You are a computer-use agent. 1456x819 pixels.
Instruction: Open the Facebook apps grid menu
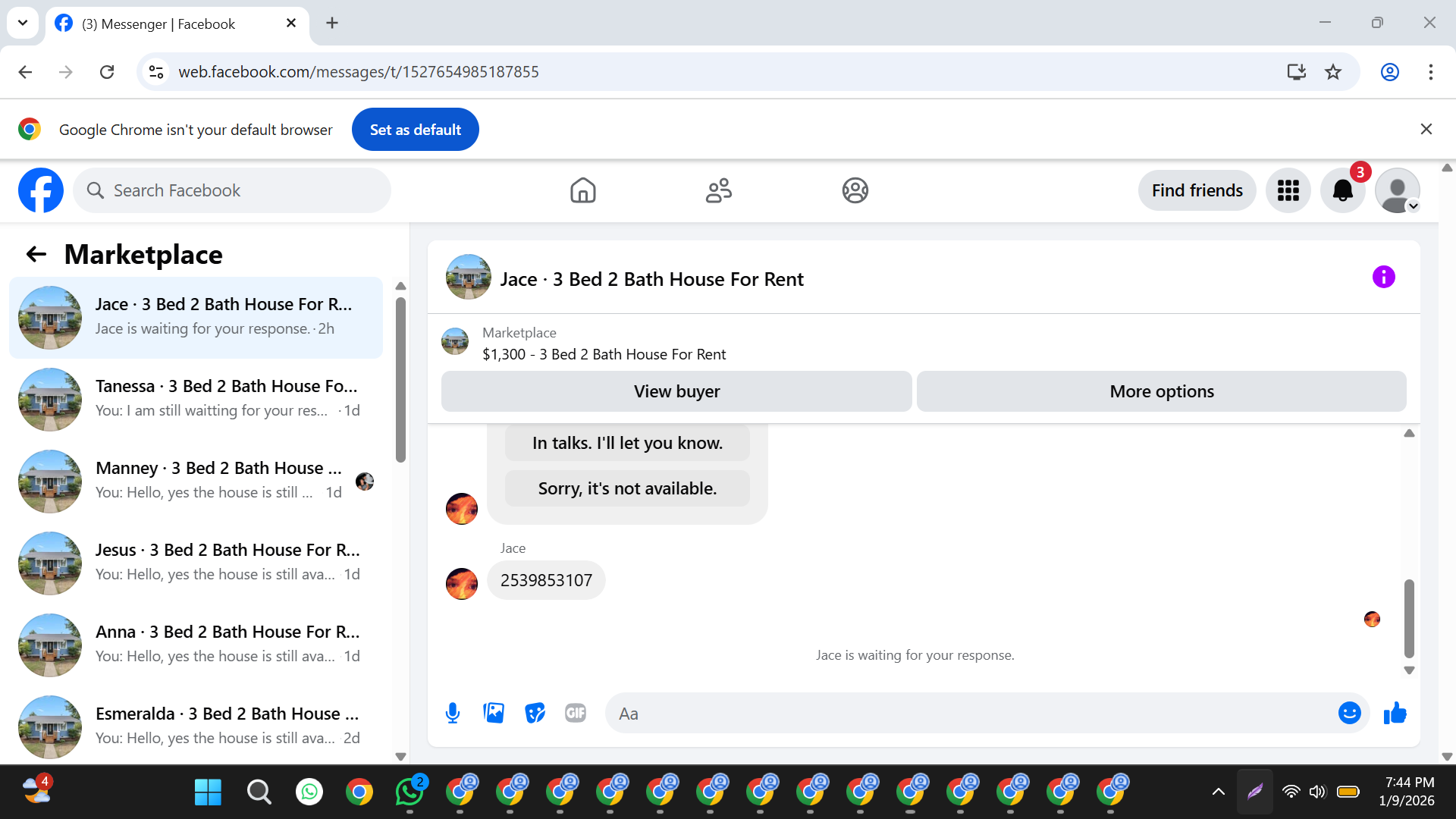click(1288, 190)
